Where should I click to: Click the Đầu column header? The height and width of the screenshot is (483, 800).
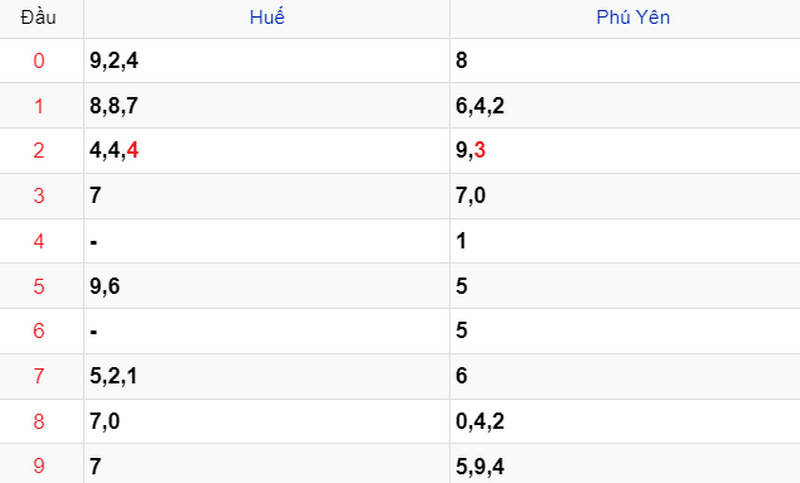pyautogui.click(x=38, y=17)
